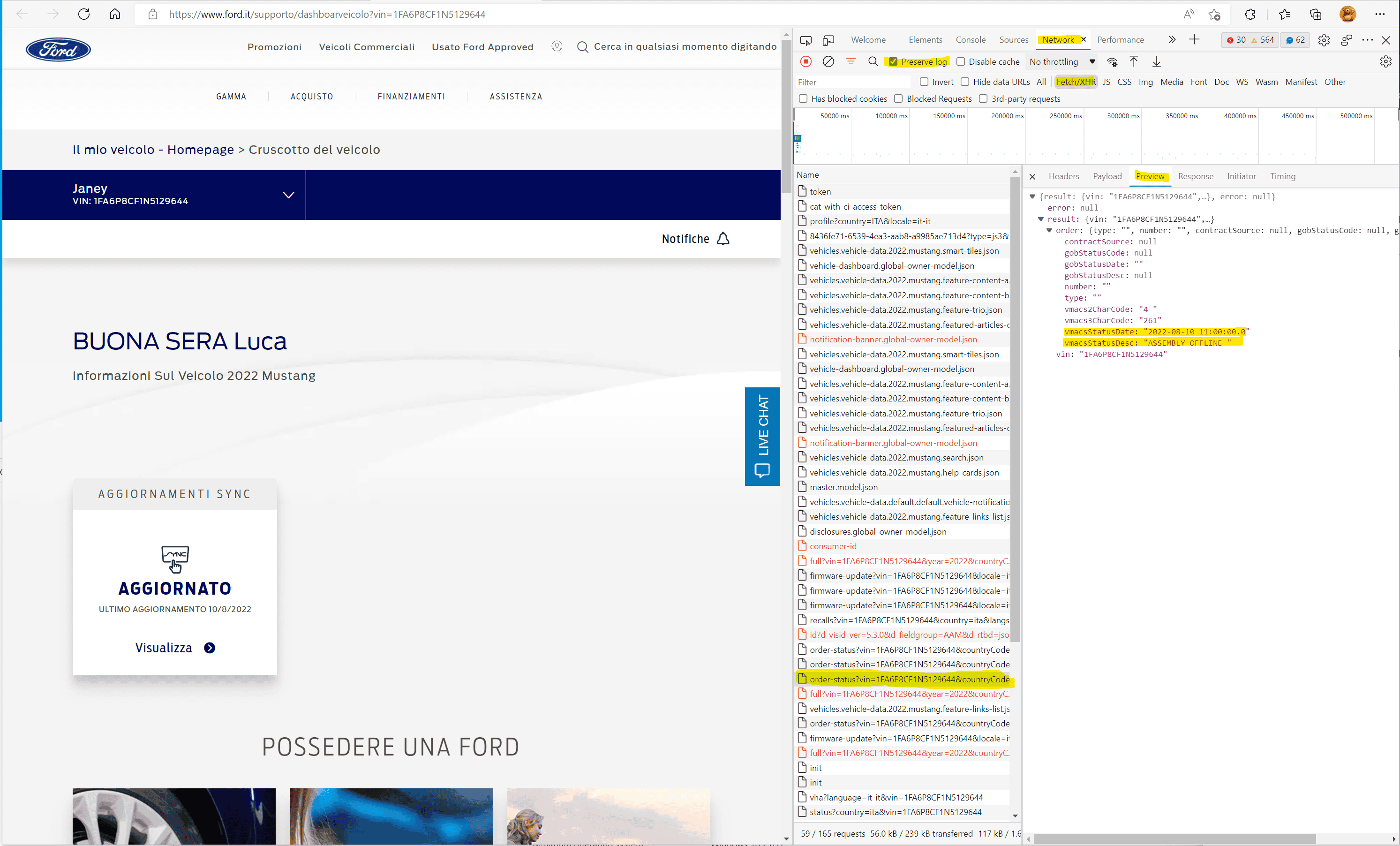Toggle the network filter funnel icon

(851, 61)
